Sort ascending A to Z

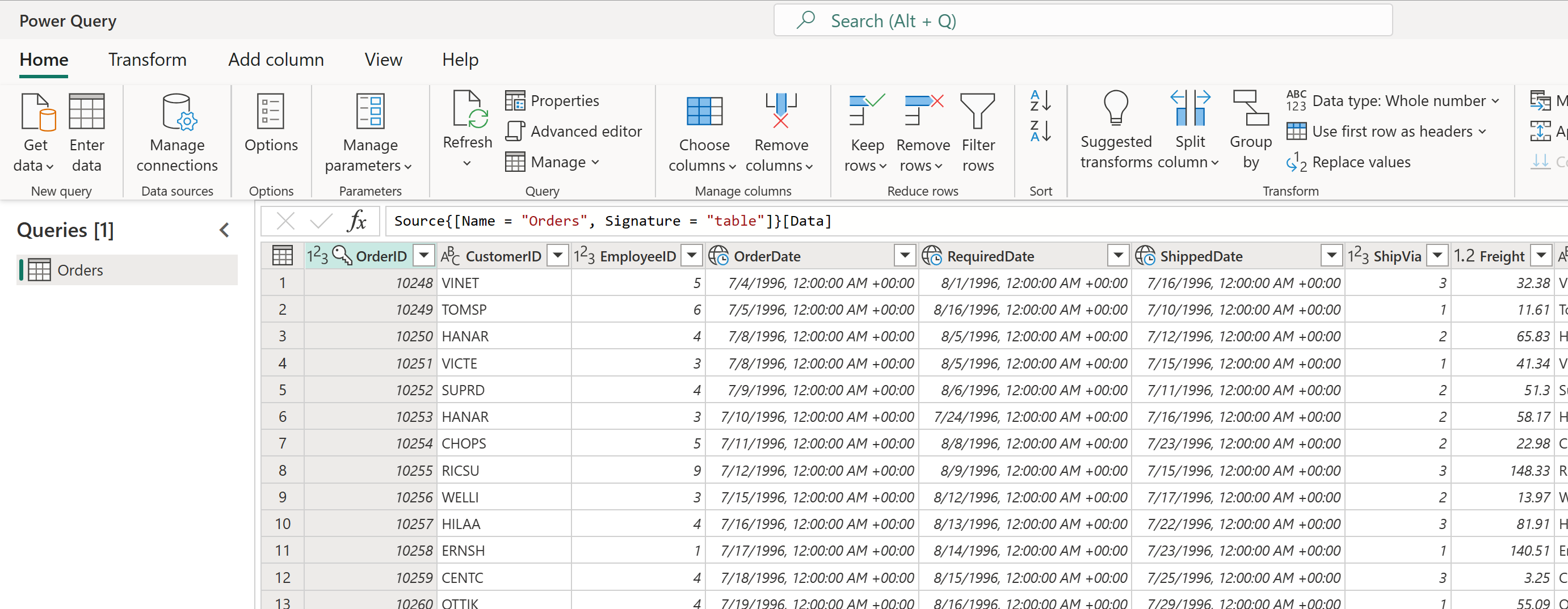[x=1040, y=100]
